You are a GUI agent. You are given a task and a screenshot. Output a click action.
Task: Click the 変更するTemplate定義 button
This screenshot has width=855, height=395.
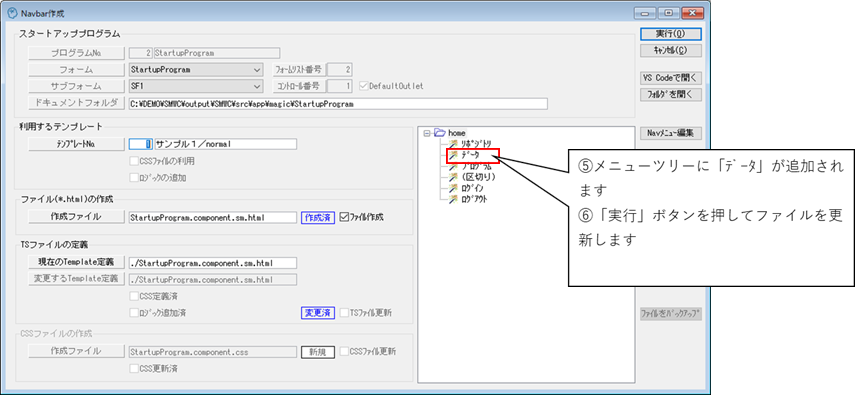77,279
